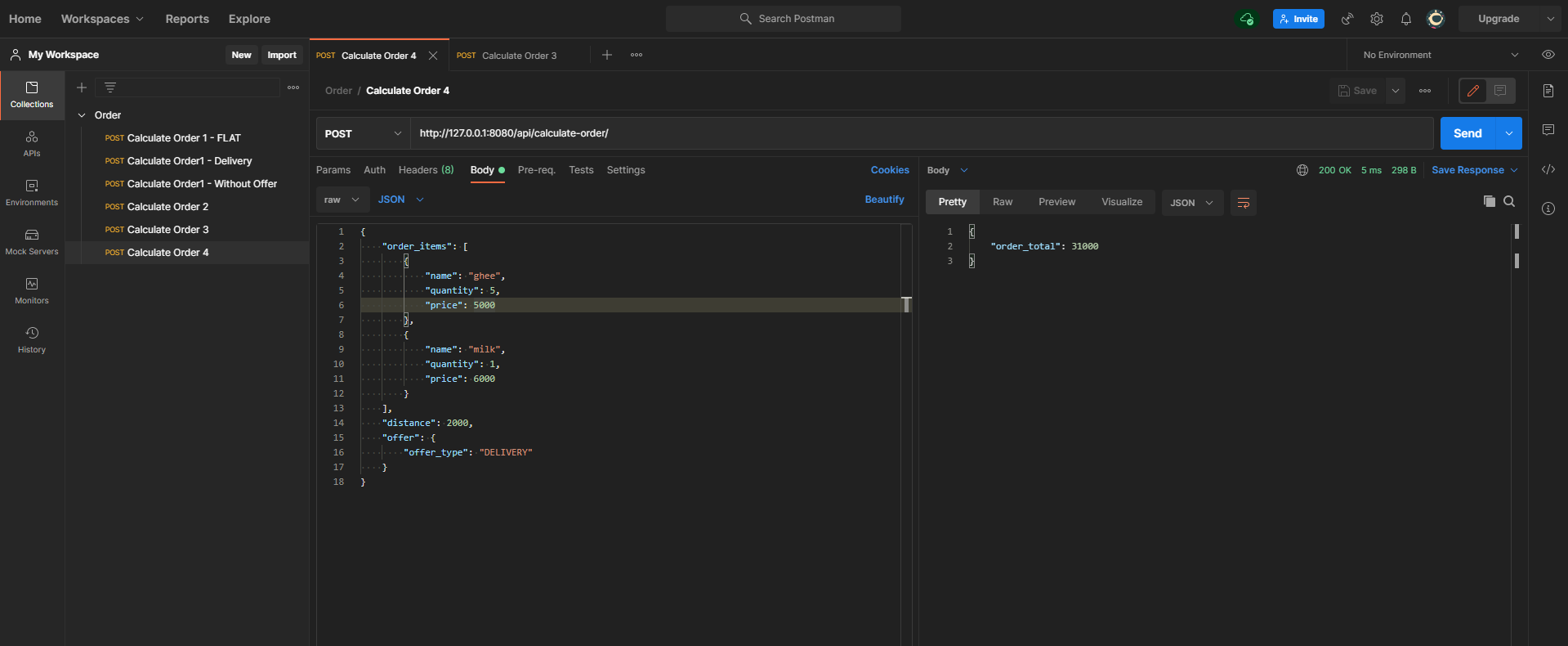Close the Calculate Order 4 tab
The image size is (1568, 646).
click(x=433, y=56)
